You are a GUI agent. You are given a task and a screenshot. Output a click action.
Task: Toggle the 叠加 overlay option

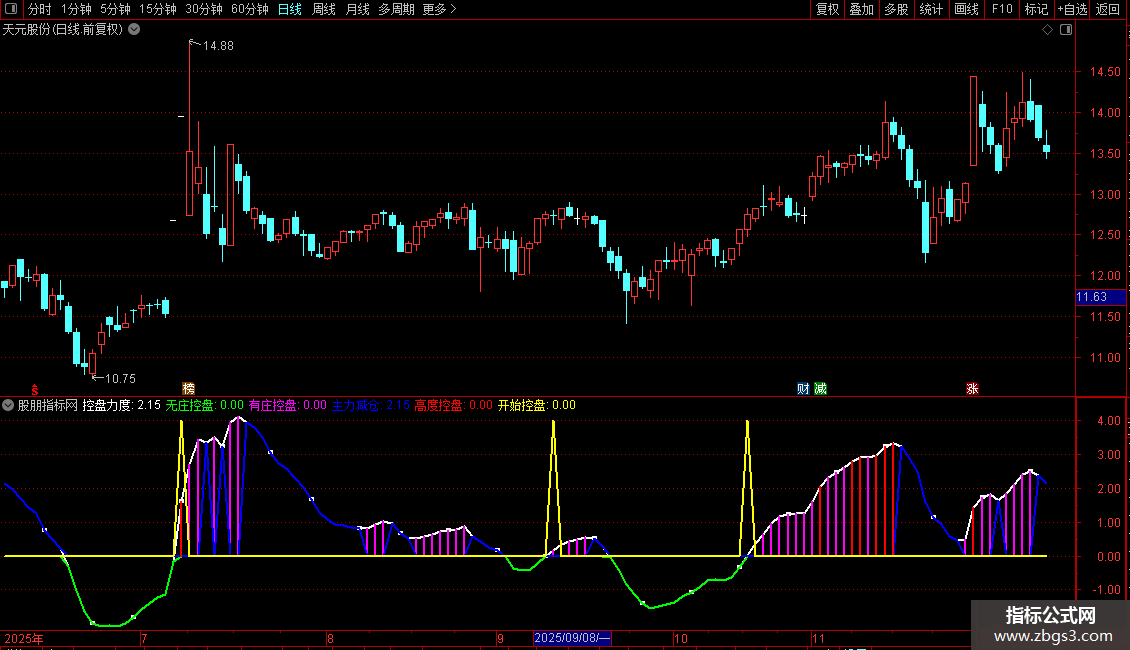pos(861,9)
